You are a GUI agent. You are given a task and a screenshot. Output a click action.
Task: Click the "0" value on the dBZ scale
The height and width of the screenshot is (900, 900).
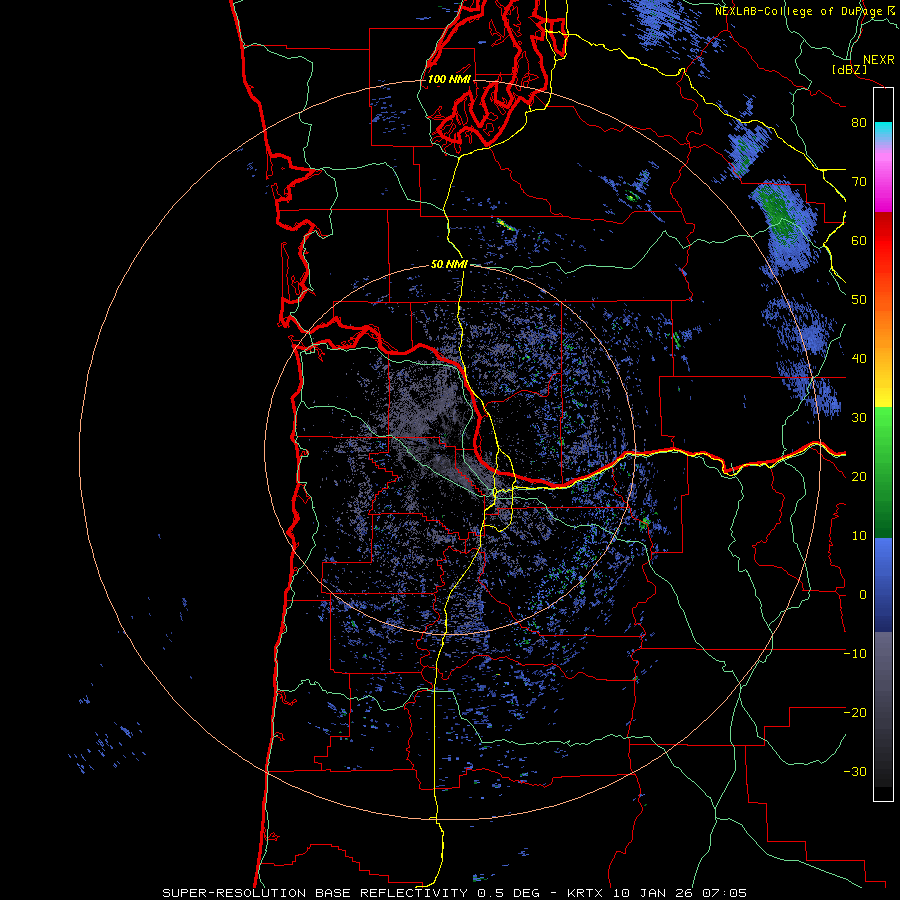pos(863,595)
